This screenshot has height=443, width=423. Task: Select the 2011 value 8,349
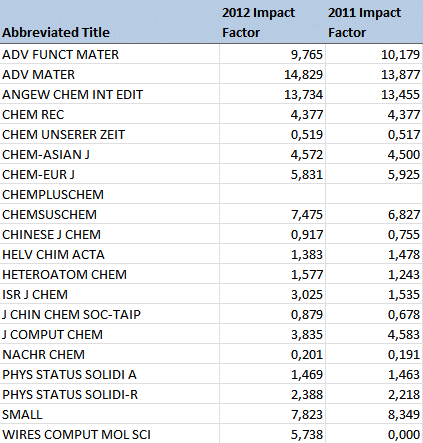[404, 415]
